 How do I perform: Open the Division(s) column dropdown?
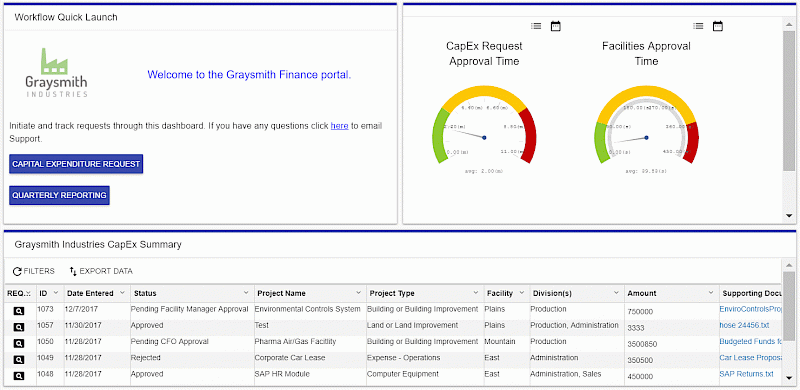(616, 293)
